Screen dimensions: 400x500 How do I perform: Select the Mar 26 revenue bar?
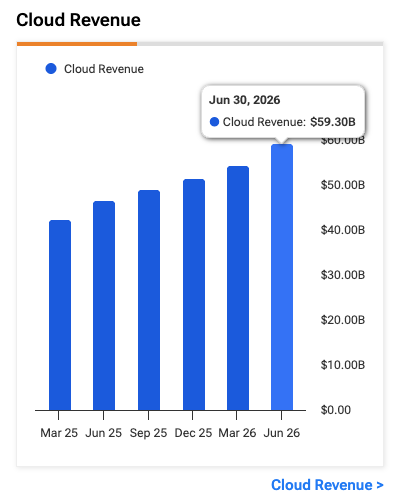click(x=238, y=288)
